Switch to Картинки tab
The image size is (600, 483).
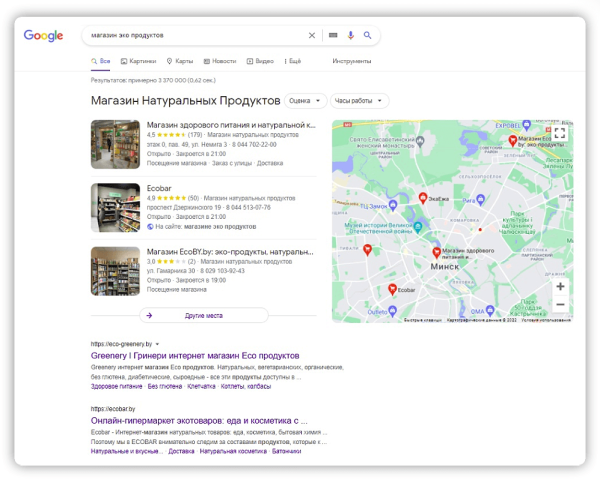pyautogui.click(x=139, y=61)
